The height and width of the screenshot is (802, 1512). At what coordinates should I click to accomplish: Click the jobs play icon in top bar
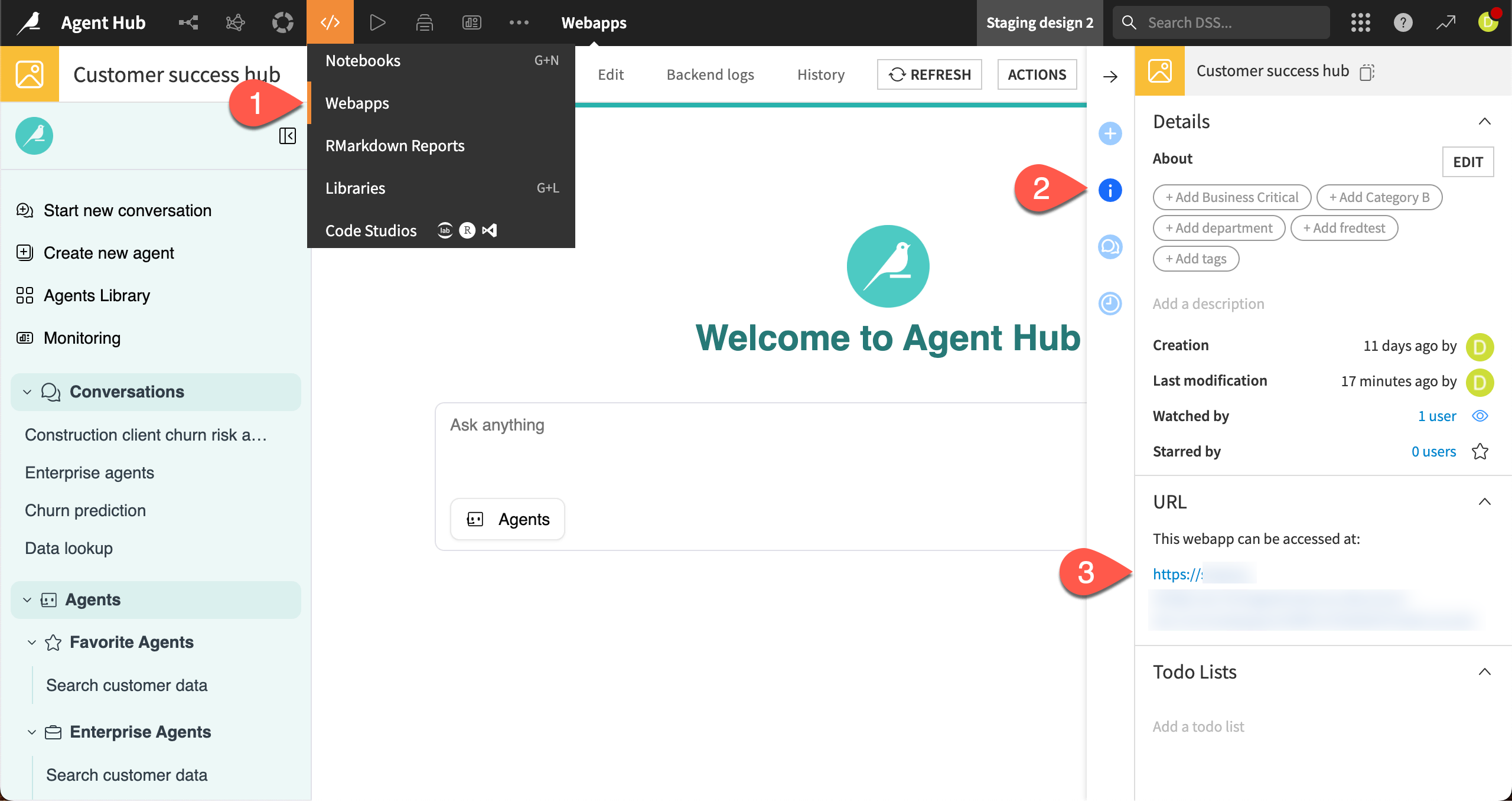377,22
